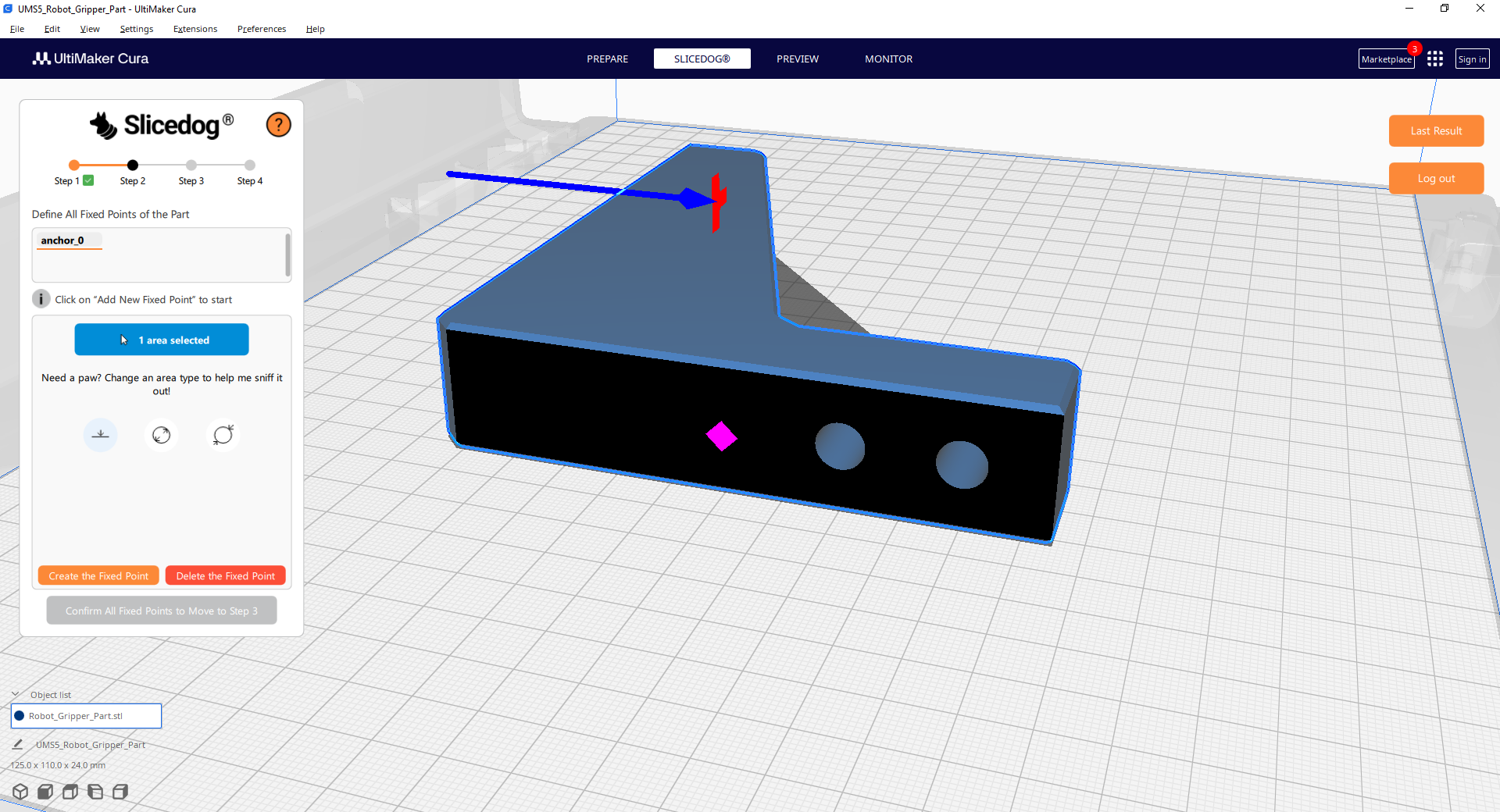The height and width of the screenshot is (812, 1500).
Task: Switch to the 3D isometric view cube
Action: point(20,792)
